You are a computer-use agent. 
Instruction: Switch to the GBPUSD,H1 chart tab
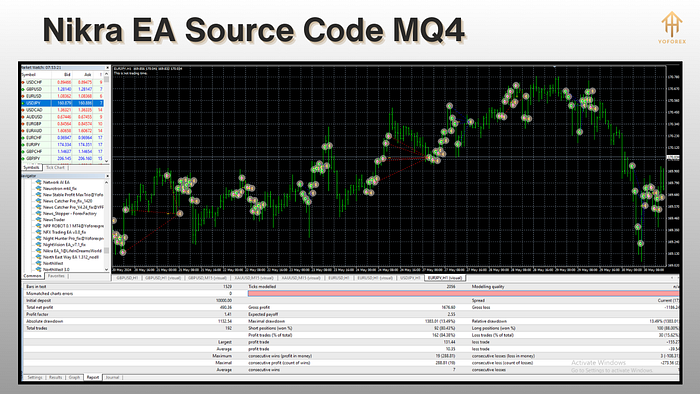pyautogui.click(x=127, y=278)
